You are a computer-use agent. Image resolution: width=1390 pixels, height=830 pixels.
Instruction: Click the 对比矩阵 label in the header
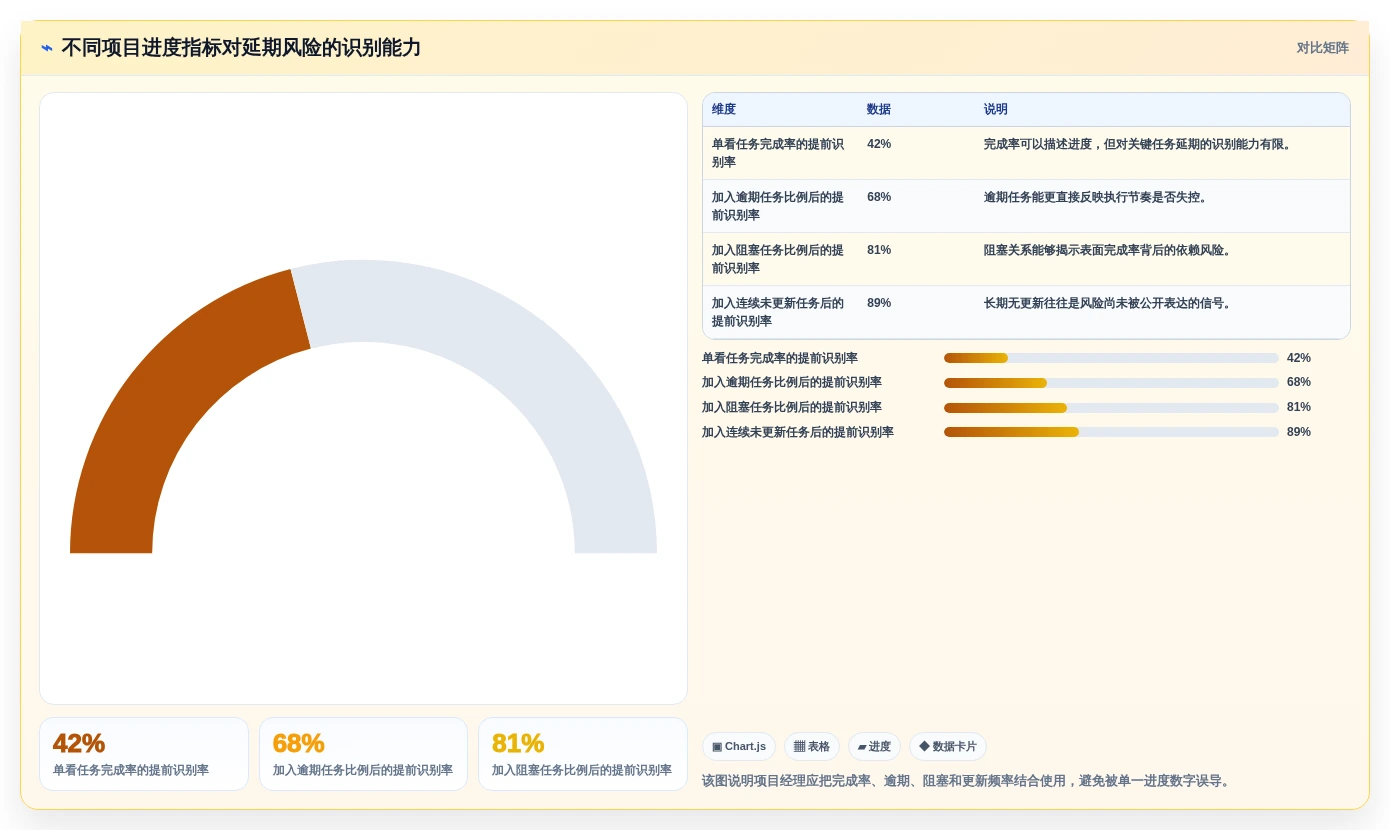1322,48
